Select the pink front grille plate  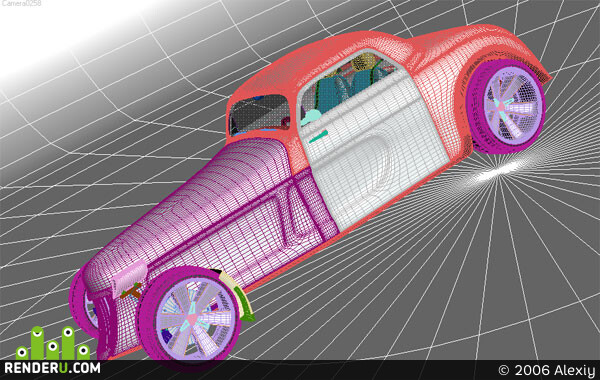coord(130,276)
